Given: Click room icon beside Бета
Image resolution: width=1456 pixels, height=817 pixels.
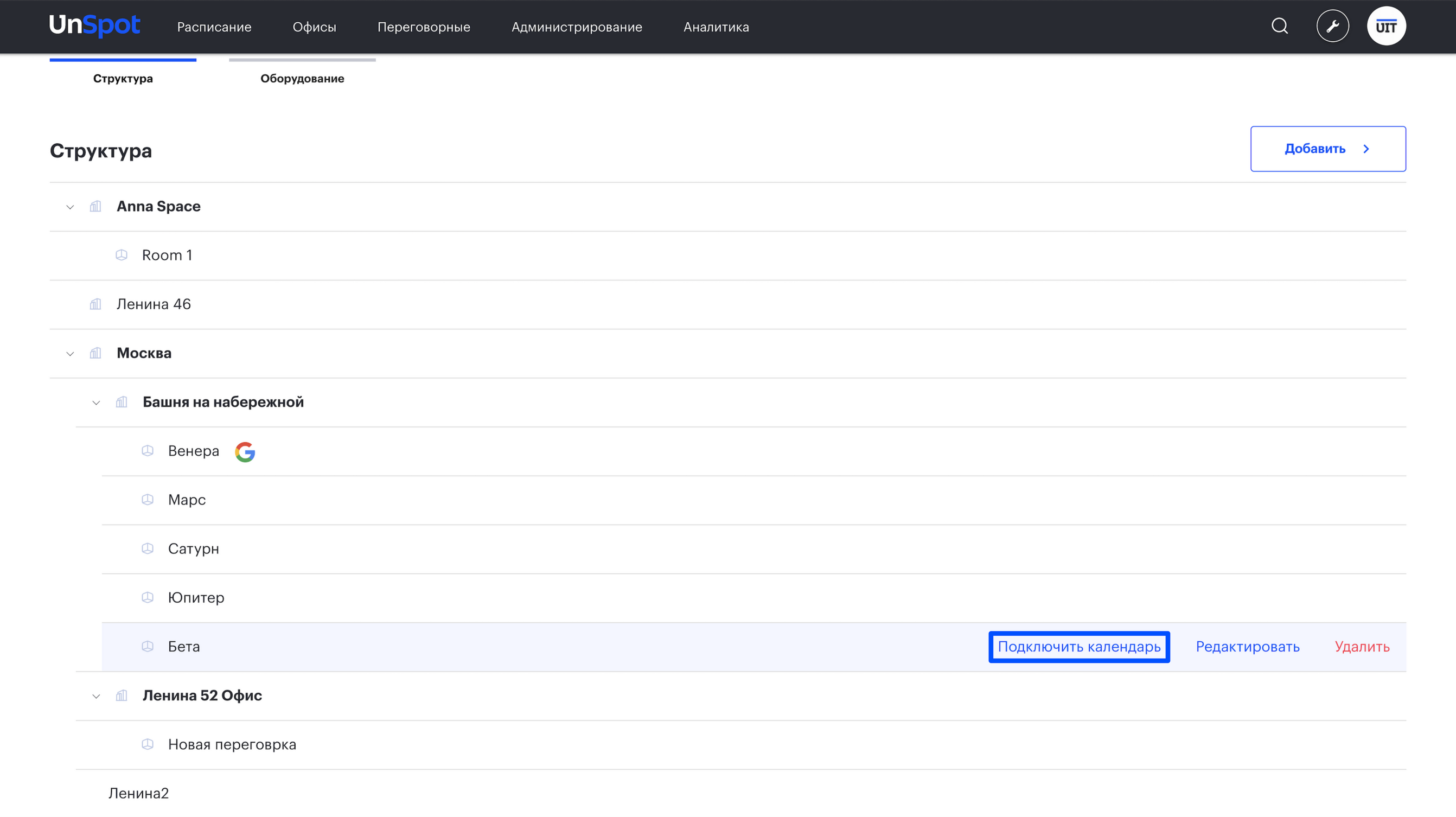Looking at the screenshot, I should [148, 646].
